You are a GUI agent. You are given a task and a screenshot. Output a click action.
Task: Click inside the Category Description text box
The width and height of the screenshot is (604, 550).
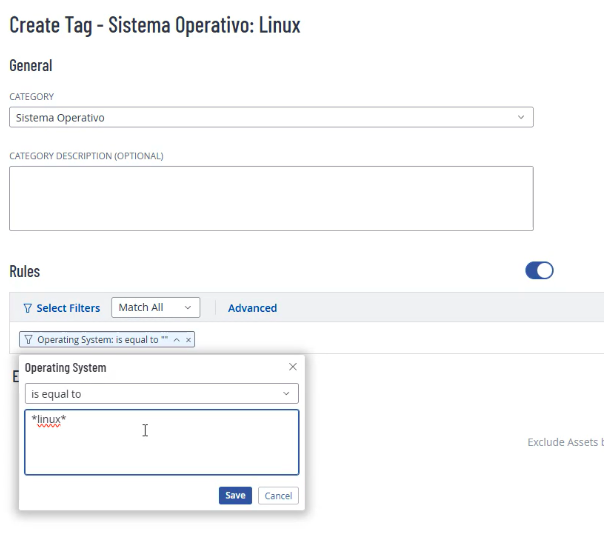click(270, 198)
